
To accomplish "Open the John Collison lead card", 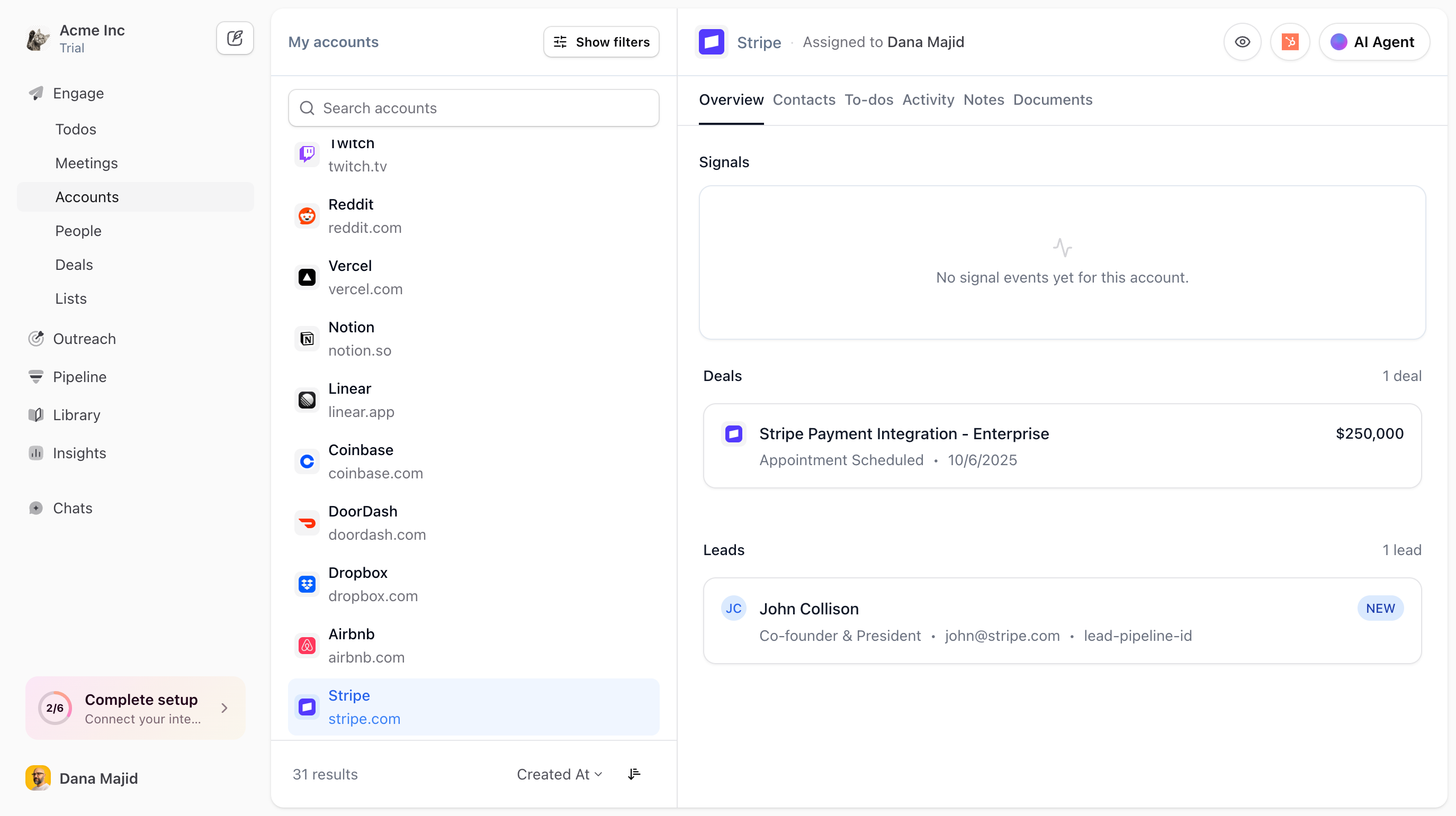I will pyautogui.click(x=1062, y=621).
